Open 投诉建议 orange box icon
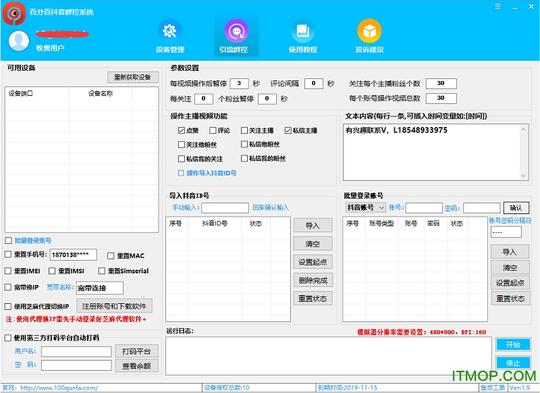This screenshot has width=540, height=393. [369, 31]
